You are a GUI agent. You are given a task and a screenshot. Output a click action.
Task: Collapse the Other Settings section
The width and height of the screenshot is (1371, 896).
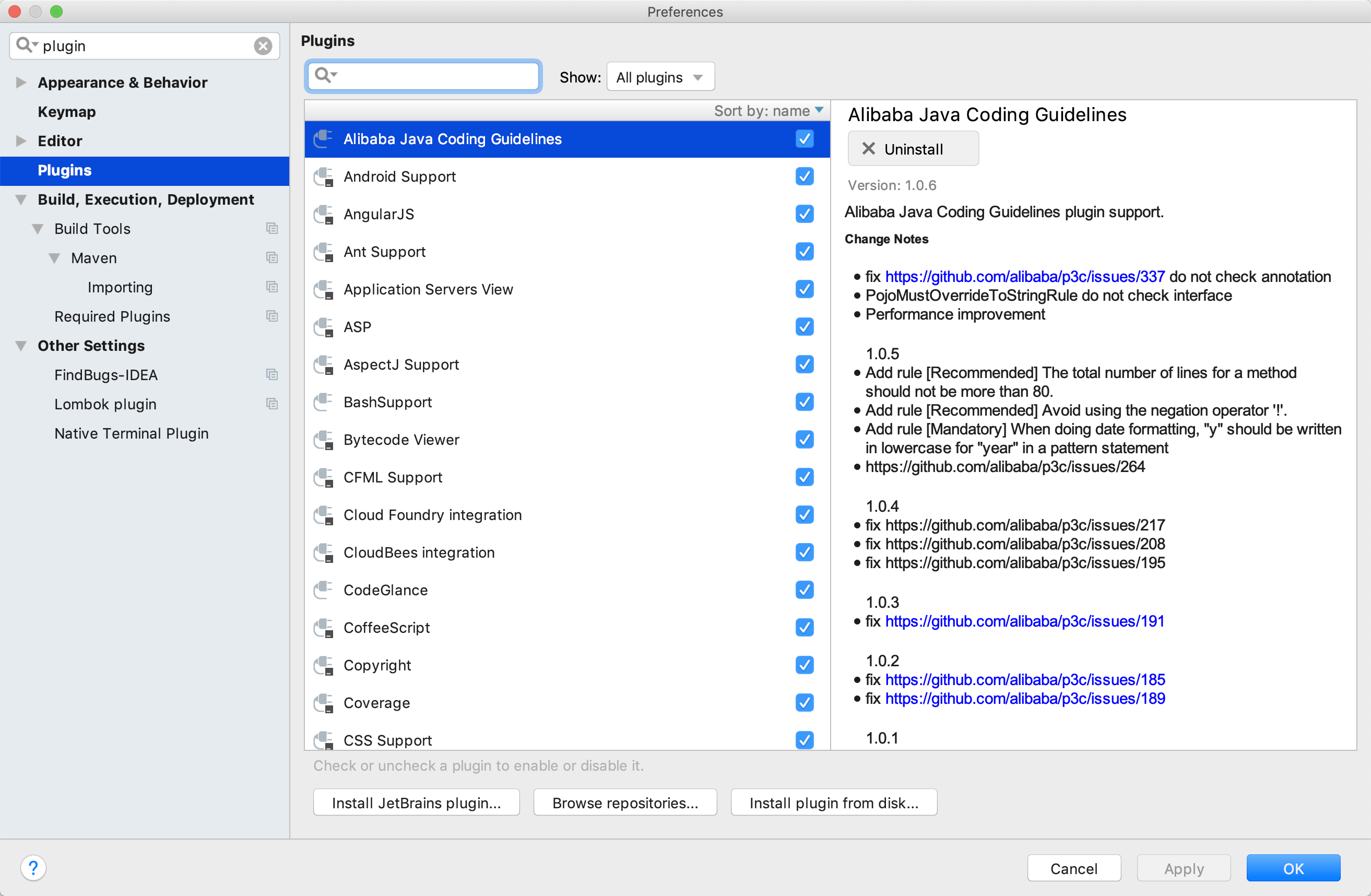point(21,346)
